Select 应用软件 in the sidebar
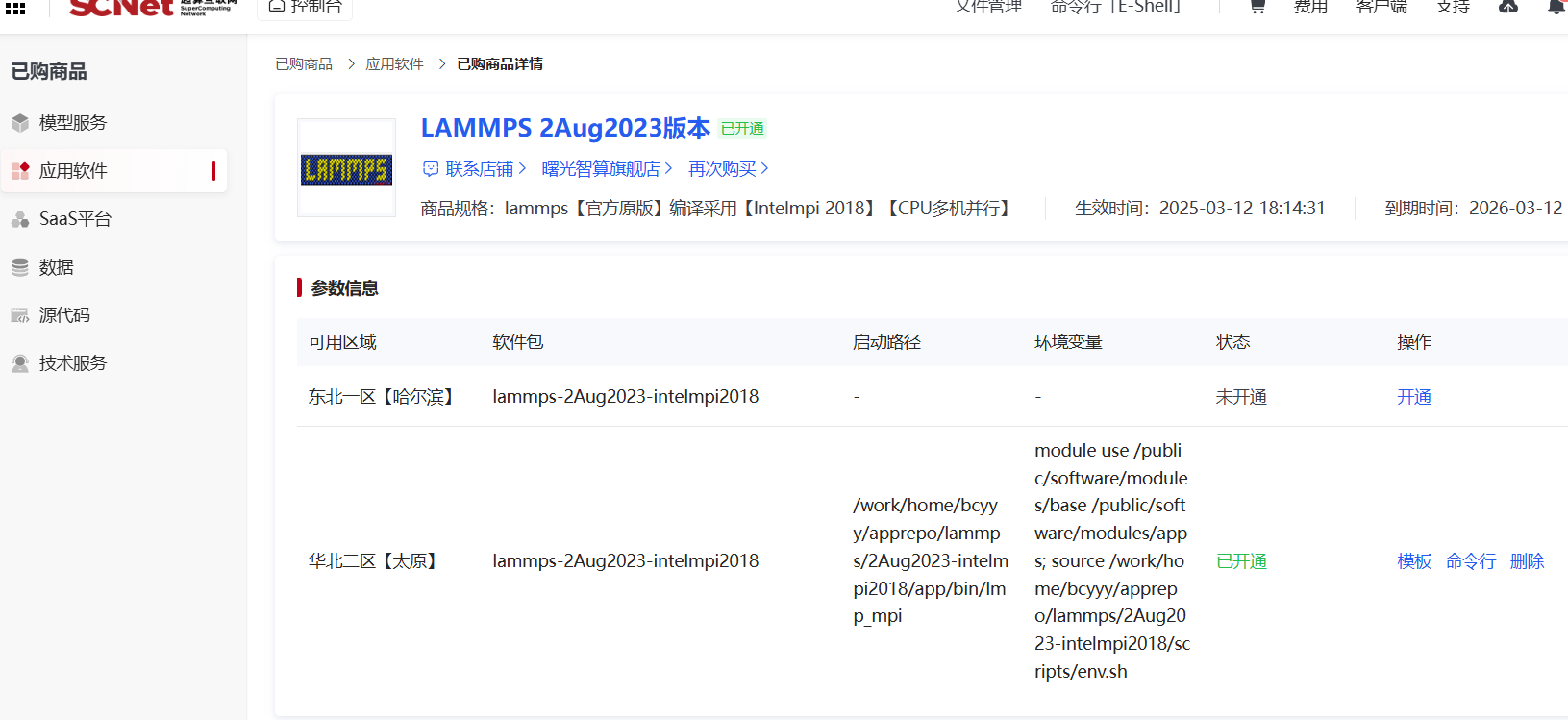 (73, 171)
